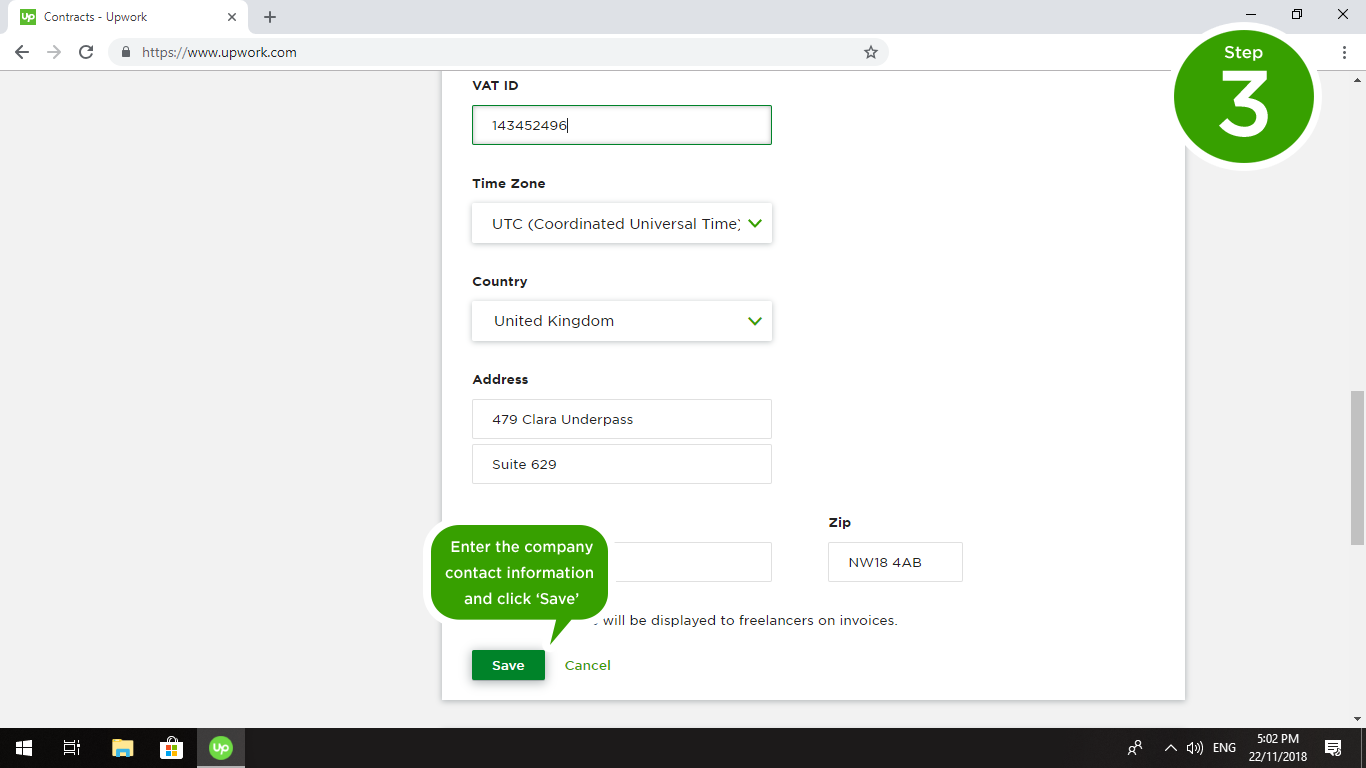Bookmark this page with the star icon

(870, 52)
